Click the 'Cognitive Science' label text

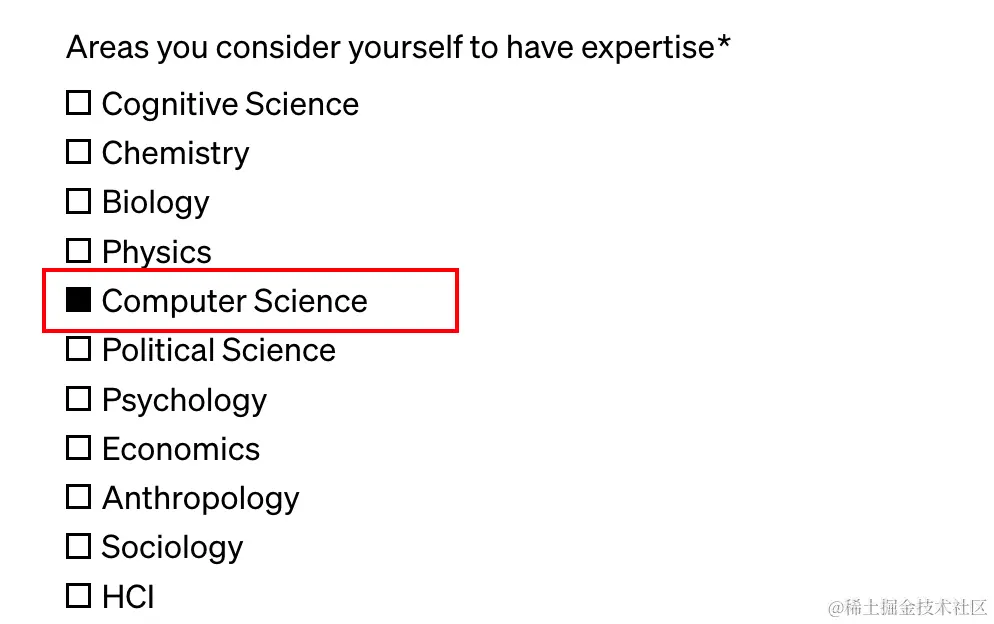click(x=230, y=104)
